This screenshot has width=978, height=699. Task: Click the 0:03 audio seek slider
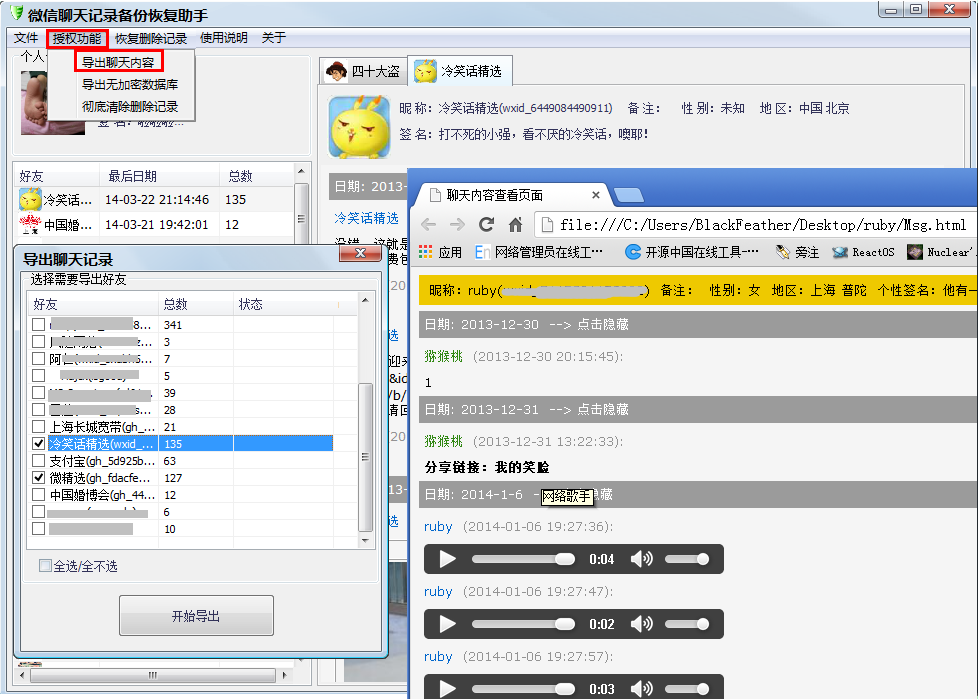point(523,689)
